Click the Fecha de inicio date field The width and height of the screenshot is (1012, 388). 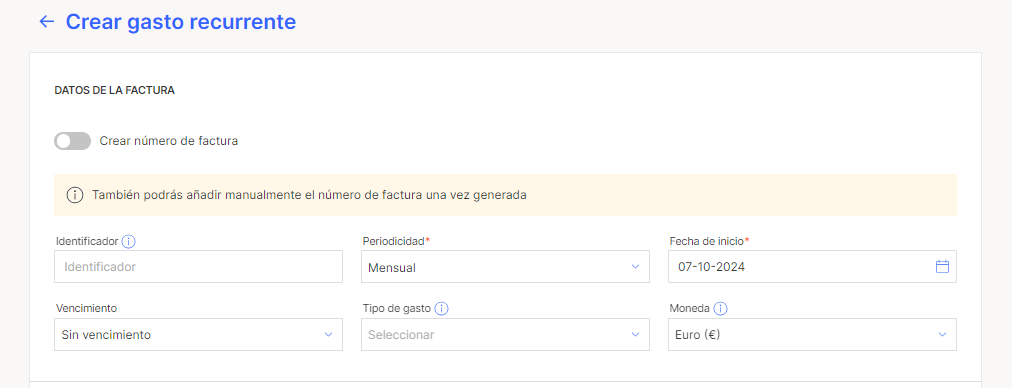coord(812,267)
